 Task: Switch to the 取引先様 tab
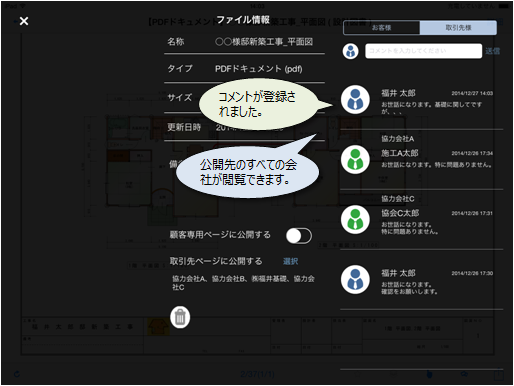458,28
